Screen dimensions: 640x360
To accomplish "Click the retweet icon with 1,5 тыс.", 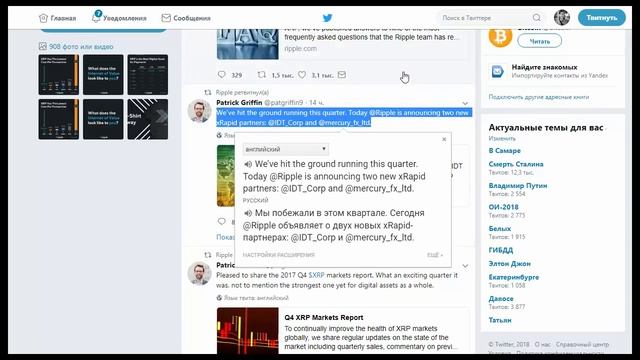I will click(x=262, y=75).
